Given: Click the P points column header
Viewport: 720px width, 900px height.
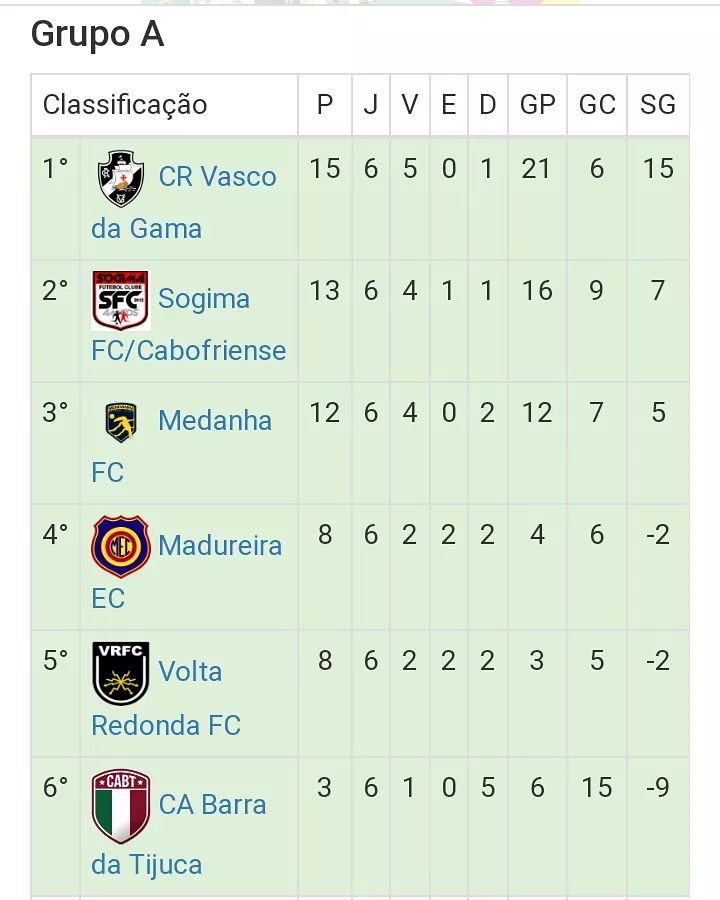Looking at the screenshot, I should pos(325,105).
